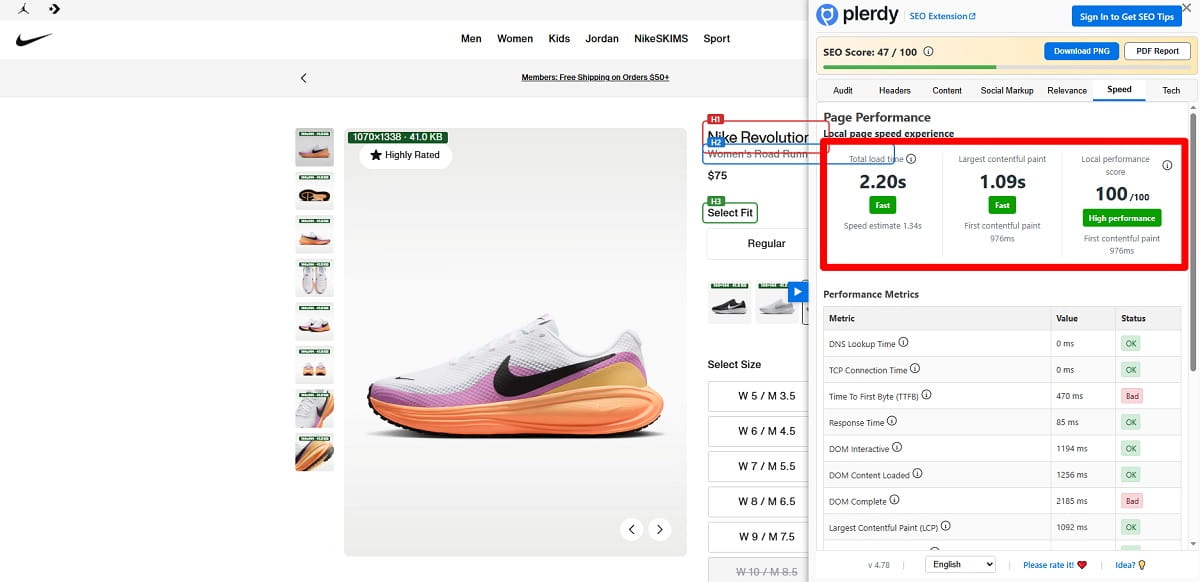Image resolution: width=1200 pixels, height=582 pixels.
Task: Switch to the Audit tab
Action: (843, 90)
